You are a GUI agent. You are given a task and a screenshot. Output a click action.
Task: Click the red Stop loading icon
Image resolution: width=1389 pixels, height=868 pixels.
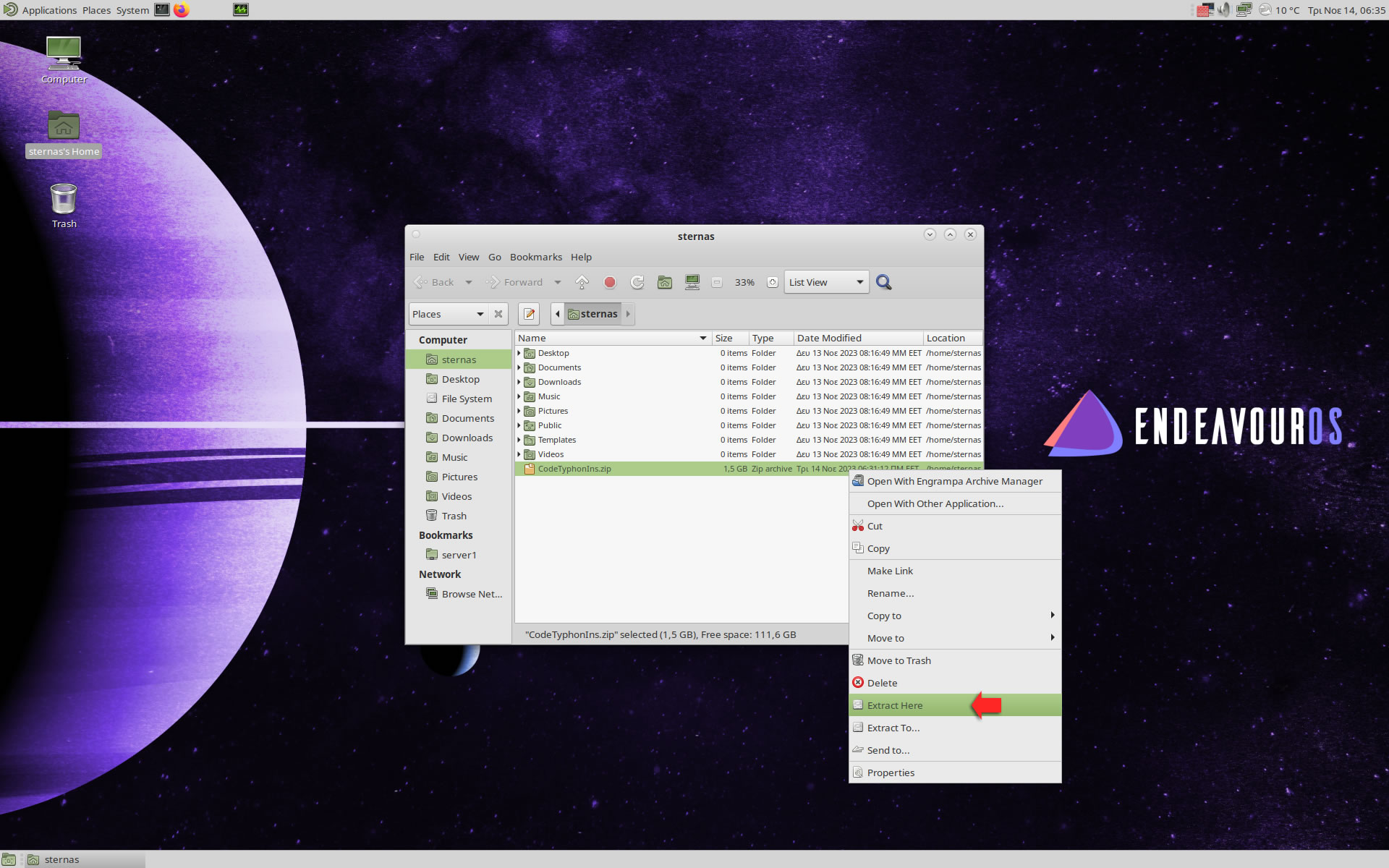(x=610, y=282)
